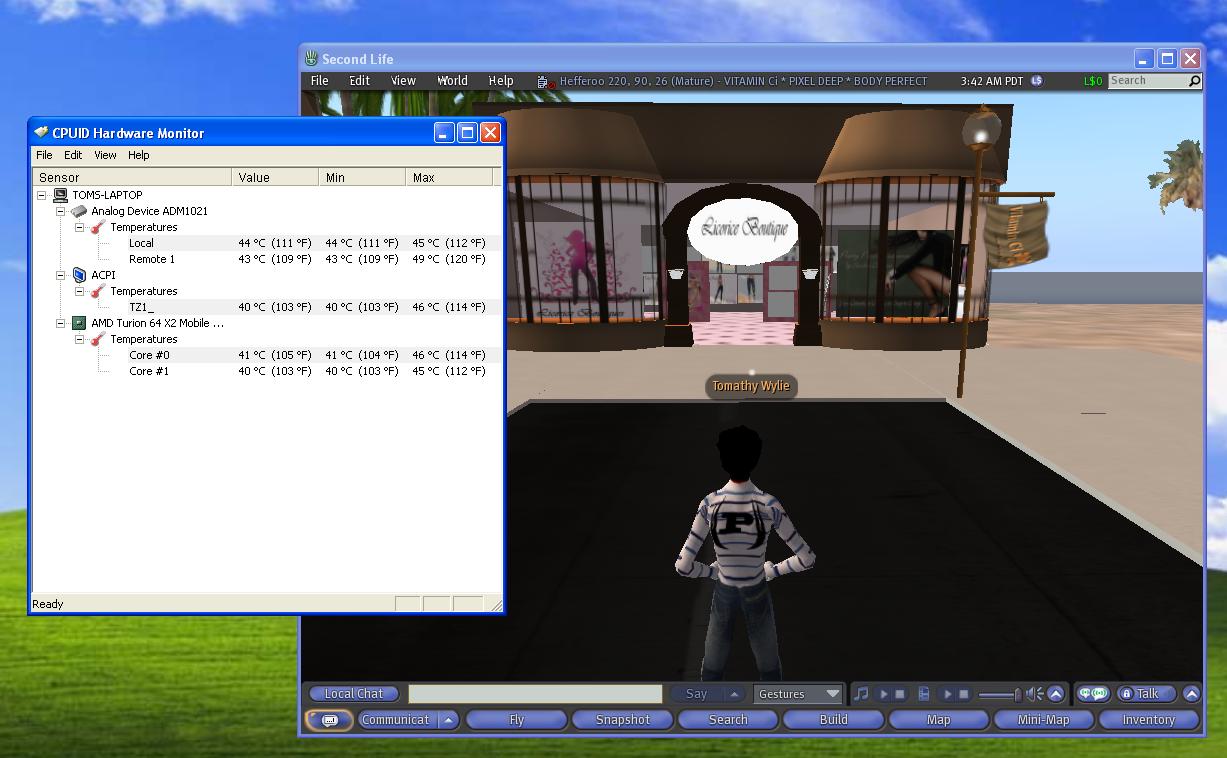This screenshot has width=1227, height=758.
Task: Click thermometer icon under Analog Device ADM1021
Action: 98,227
